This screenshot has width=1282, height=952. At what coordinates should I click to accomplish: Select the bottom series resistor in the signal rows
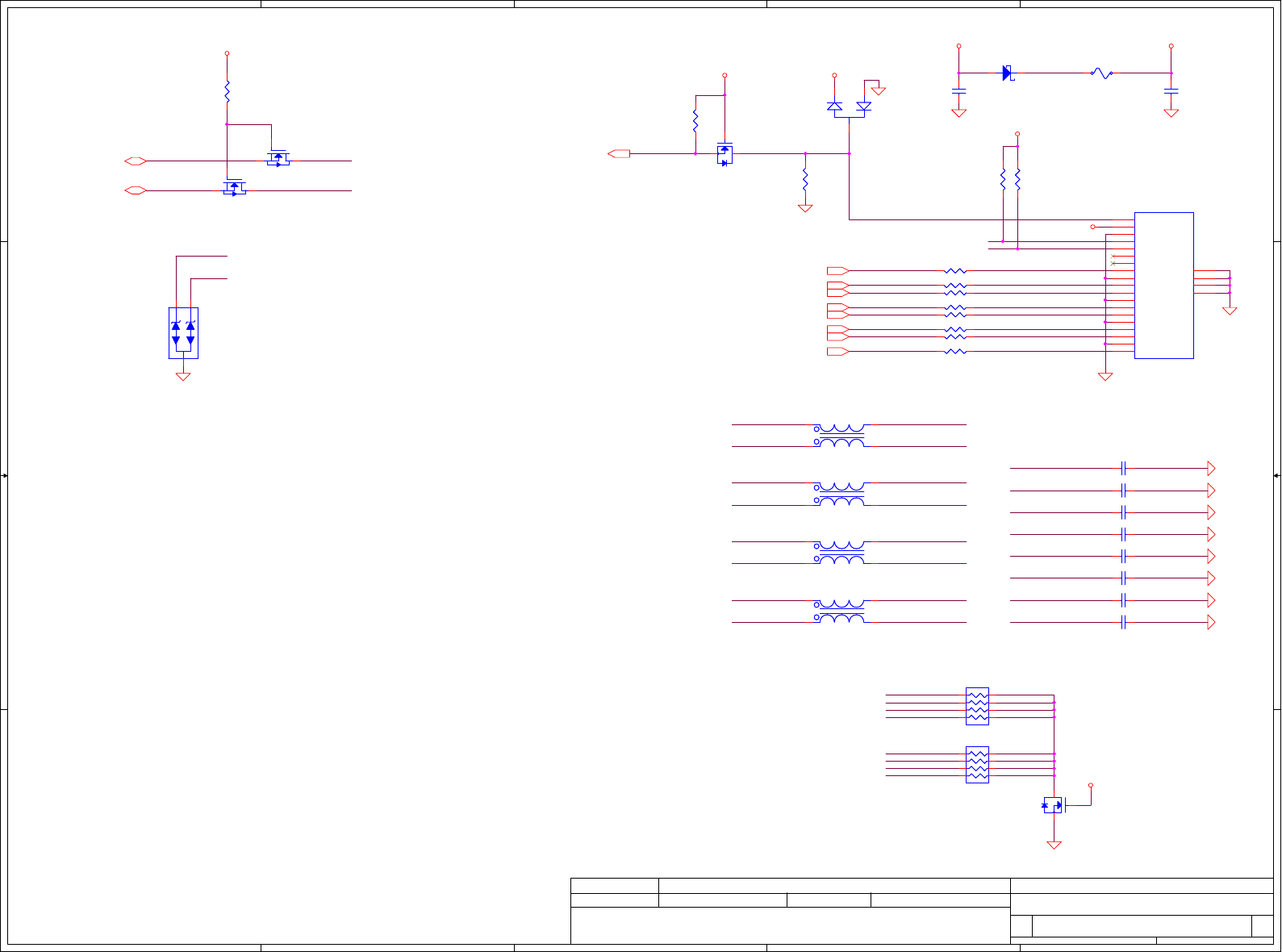click(x=955, y=352)
